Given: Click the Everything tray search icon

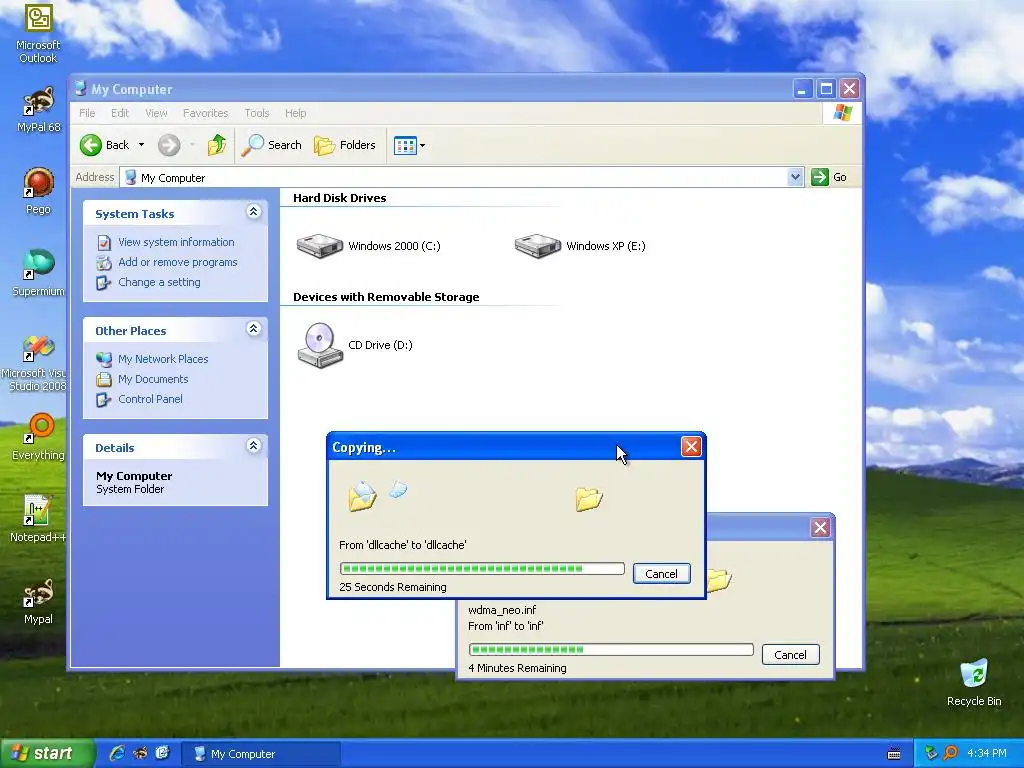Looking at the screenshot, I should [951, 753].
